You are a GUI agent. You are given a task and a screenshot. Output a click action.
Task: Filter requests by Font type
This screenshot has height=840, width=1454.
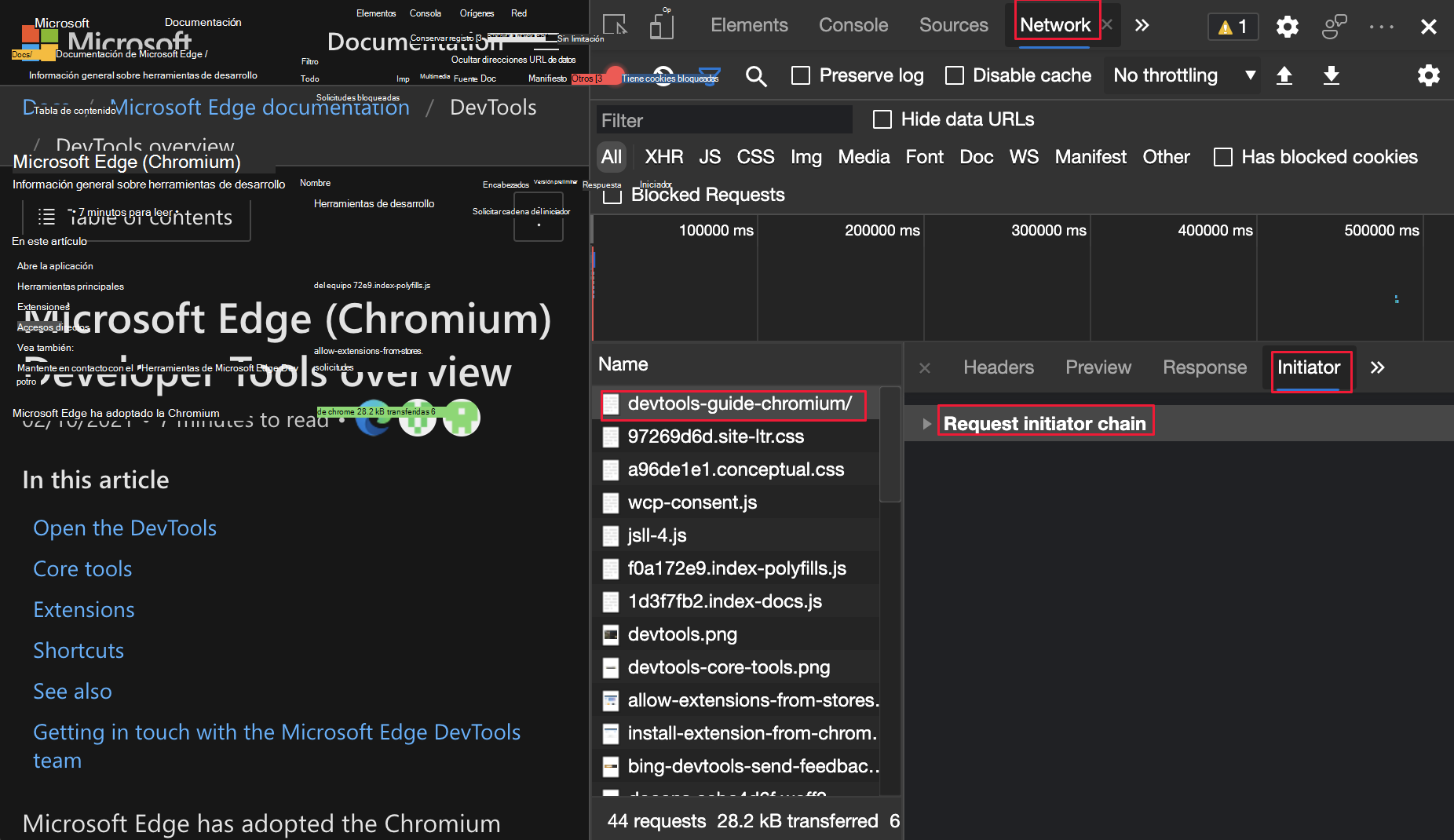coord(925,157)
